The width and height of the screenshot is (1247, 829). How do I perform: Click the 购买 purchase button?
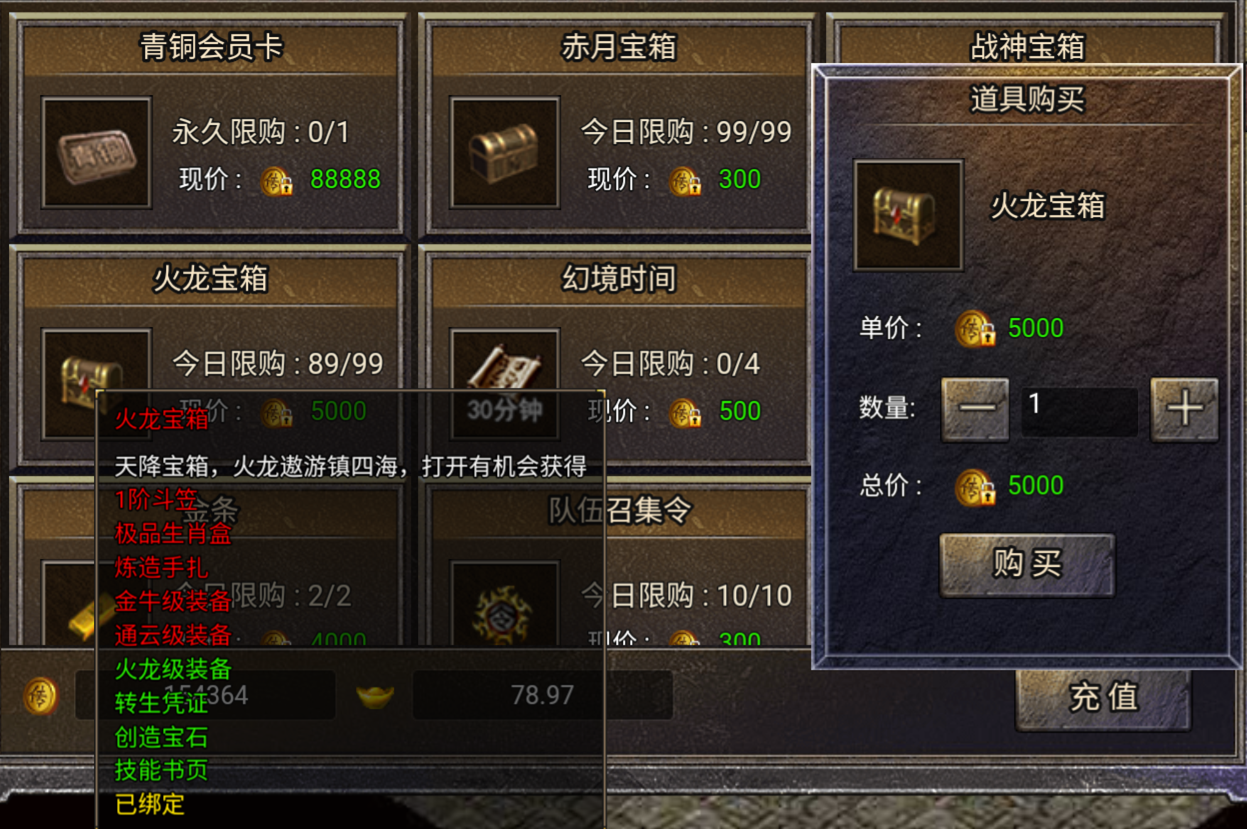(1027, 565)
